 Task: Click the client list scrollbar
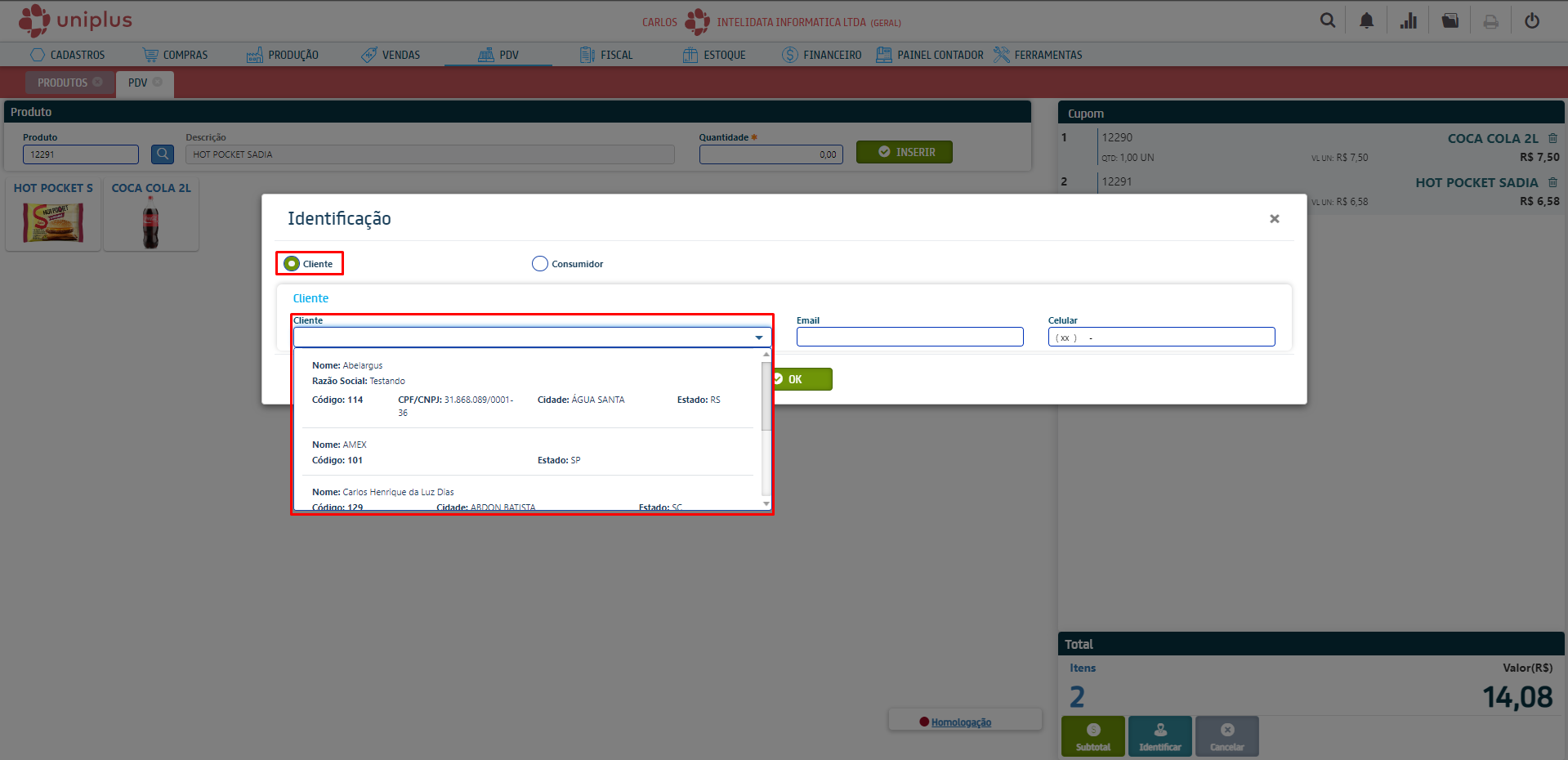766,396
